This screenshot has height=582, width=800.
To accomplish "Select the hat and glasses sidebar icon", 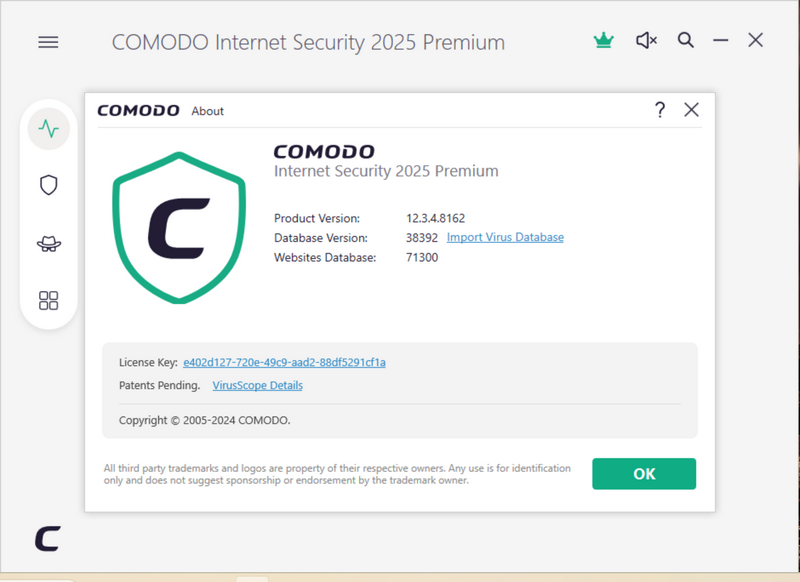I will pyautogui.click(x=48, y=244).
